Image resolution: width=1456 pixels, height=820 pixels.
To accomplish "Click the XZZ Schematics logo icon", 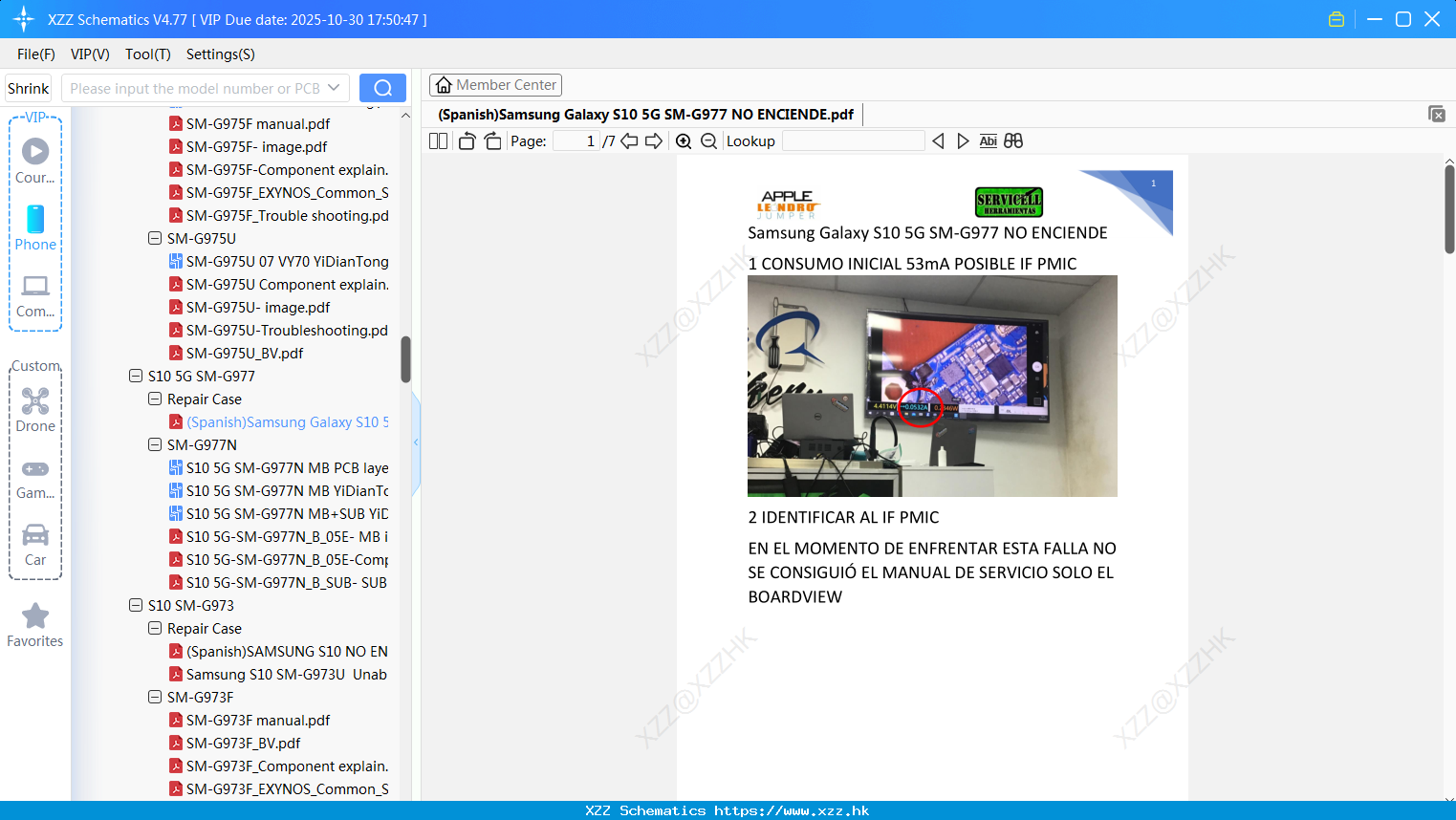I will pyautogui.click(x=24, y=19).
